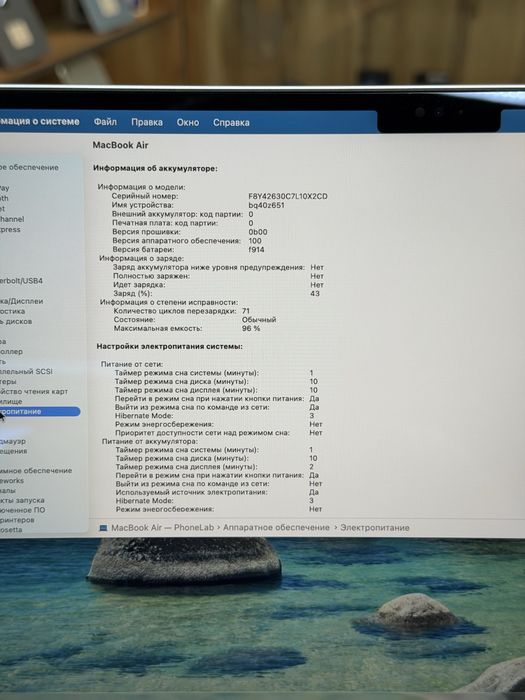Click 'Настройки электропитания системы:' heading
The image size is (525, 700).
pos(170,346)
